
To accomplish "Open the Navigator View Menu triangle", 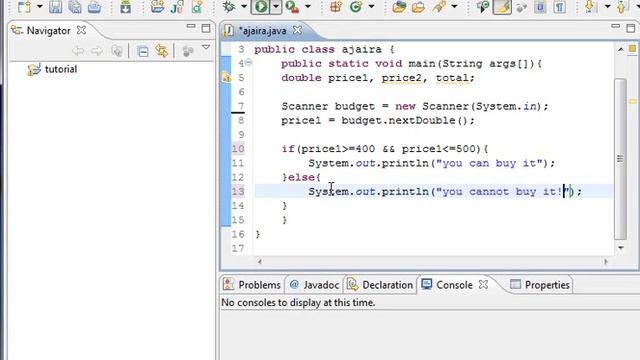I will click(x=206, y=48).
